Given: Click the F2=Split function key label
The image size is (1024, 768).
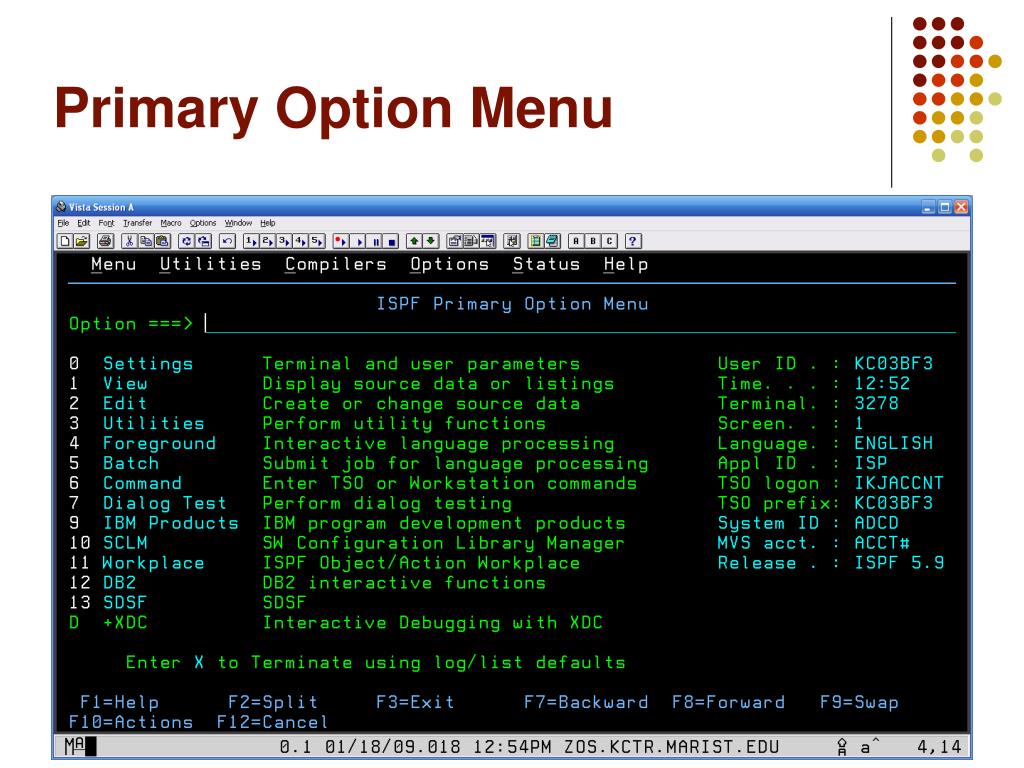Looking at the screenshot, I should coord(273,703).
